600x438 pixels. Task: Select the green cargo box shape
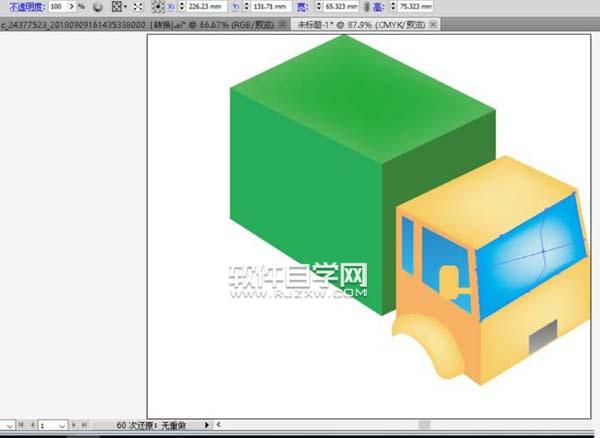coord(310,180)
